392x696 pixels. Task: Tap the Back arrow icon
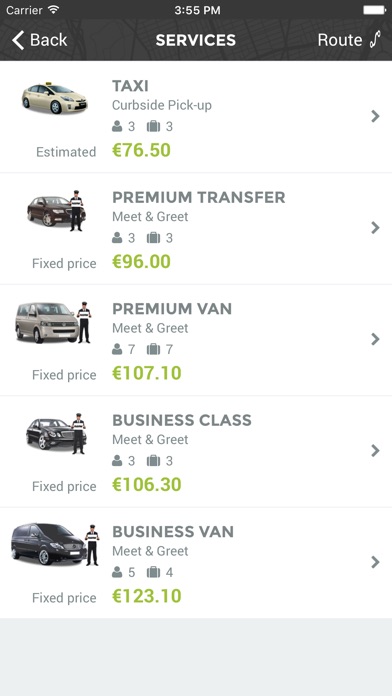[18, 40]
